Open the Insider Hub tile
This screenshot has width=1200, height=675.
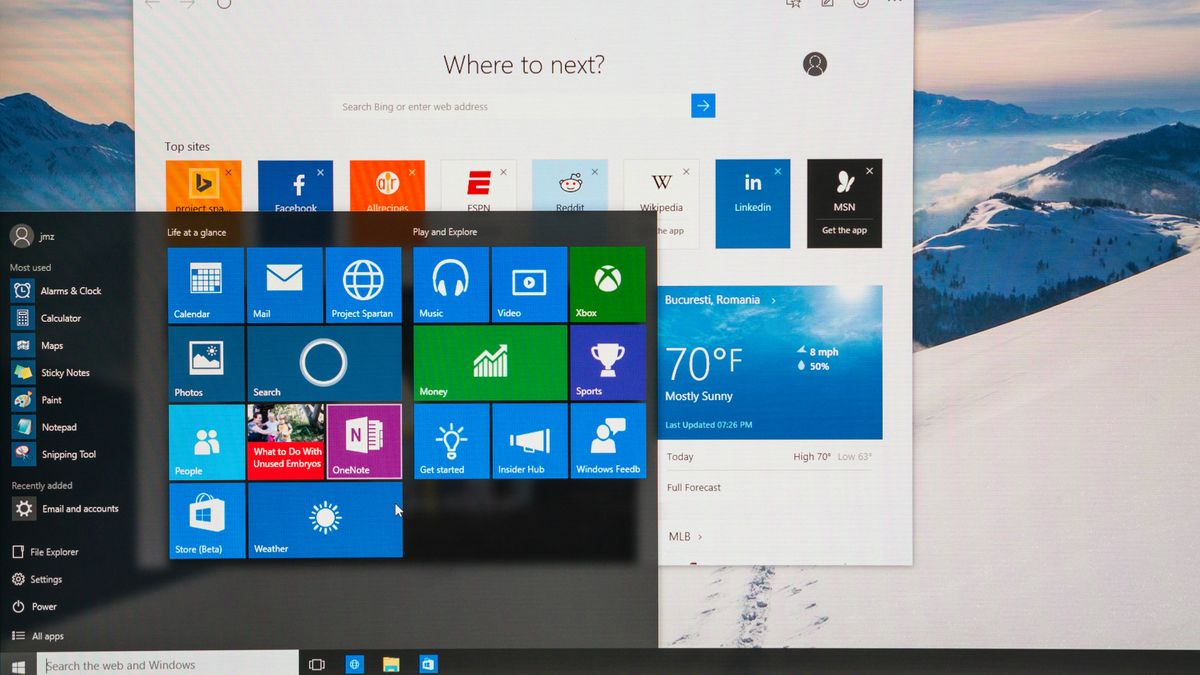click(x=529, y=441)
